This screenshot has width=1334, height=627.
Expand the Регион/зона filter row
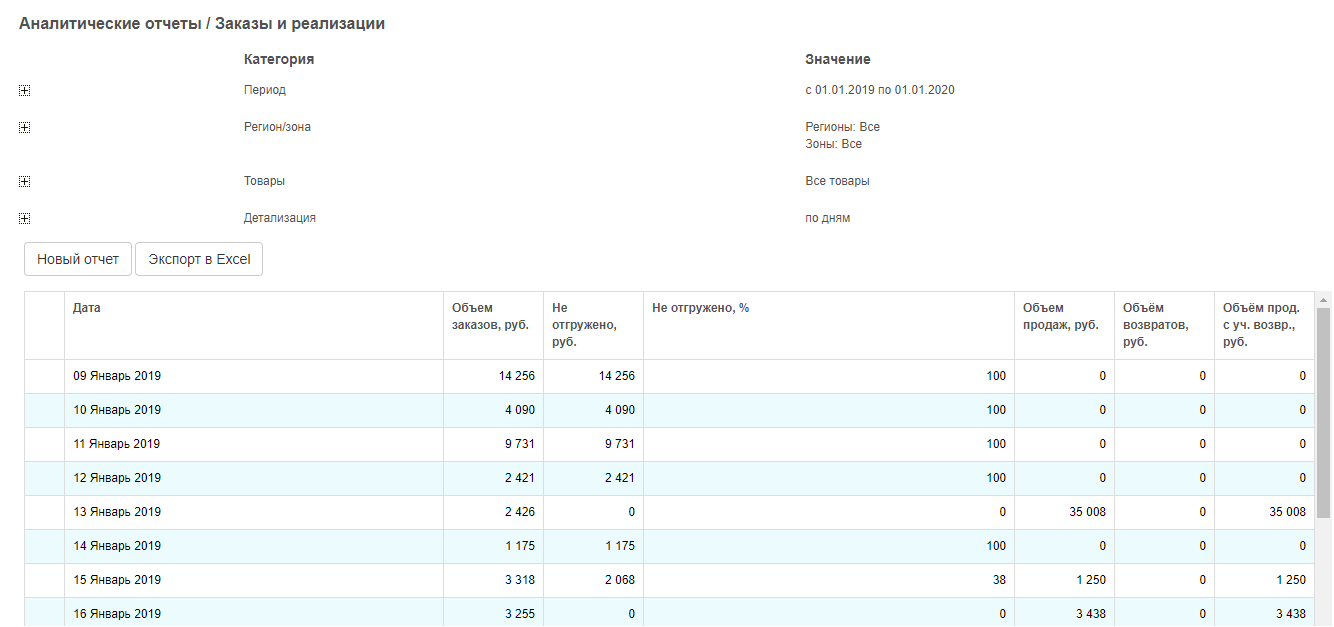pyautogui.click(x=24, y=127)
